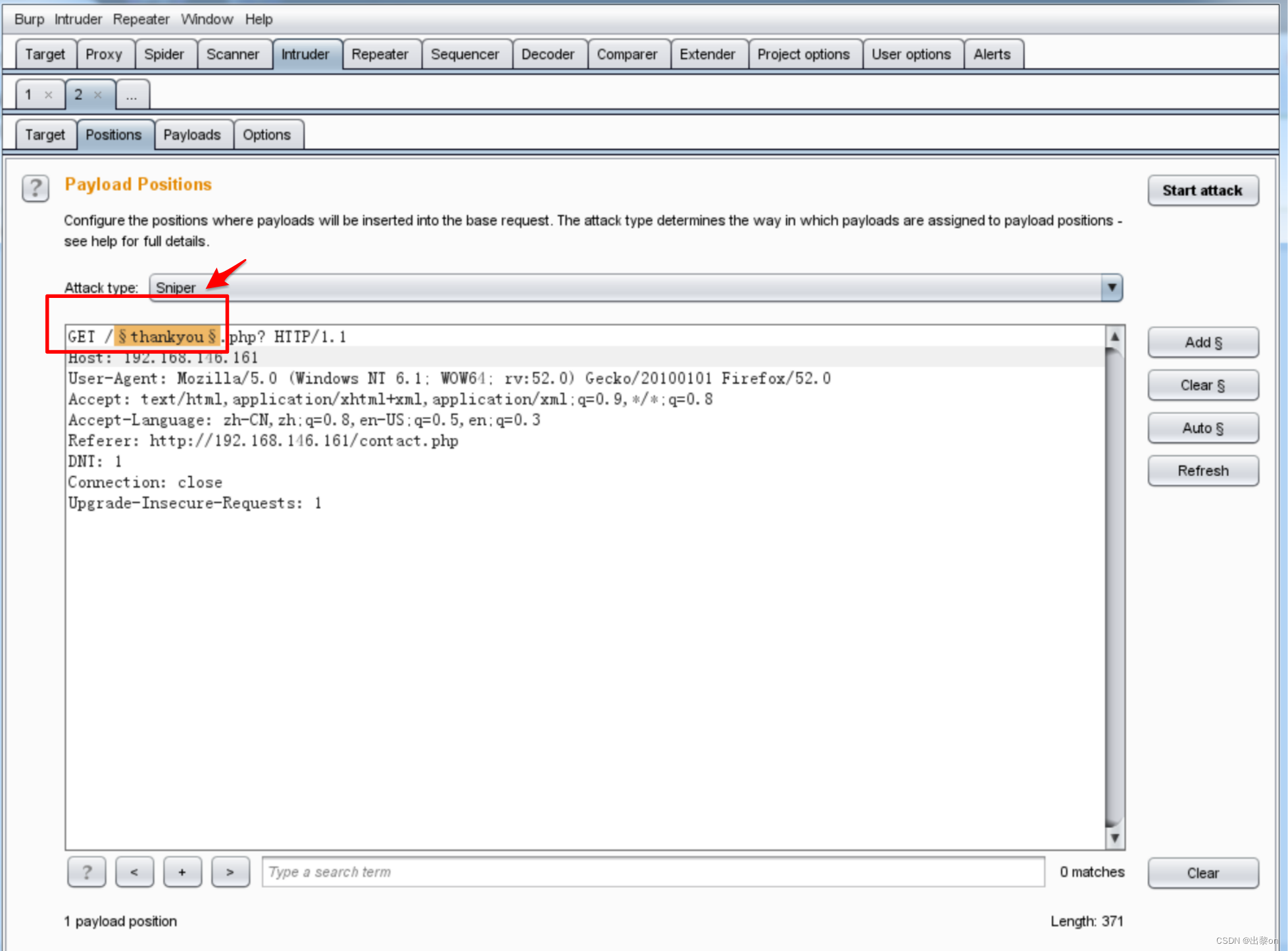Click the search help question mark button

(86, 872)
